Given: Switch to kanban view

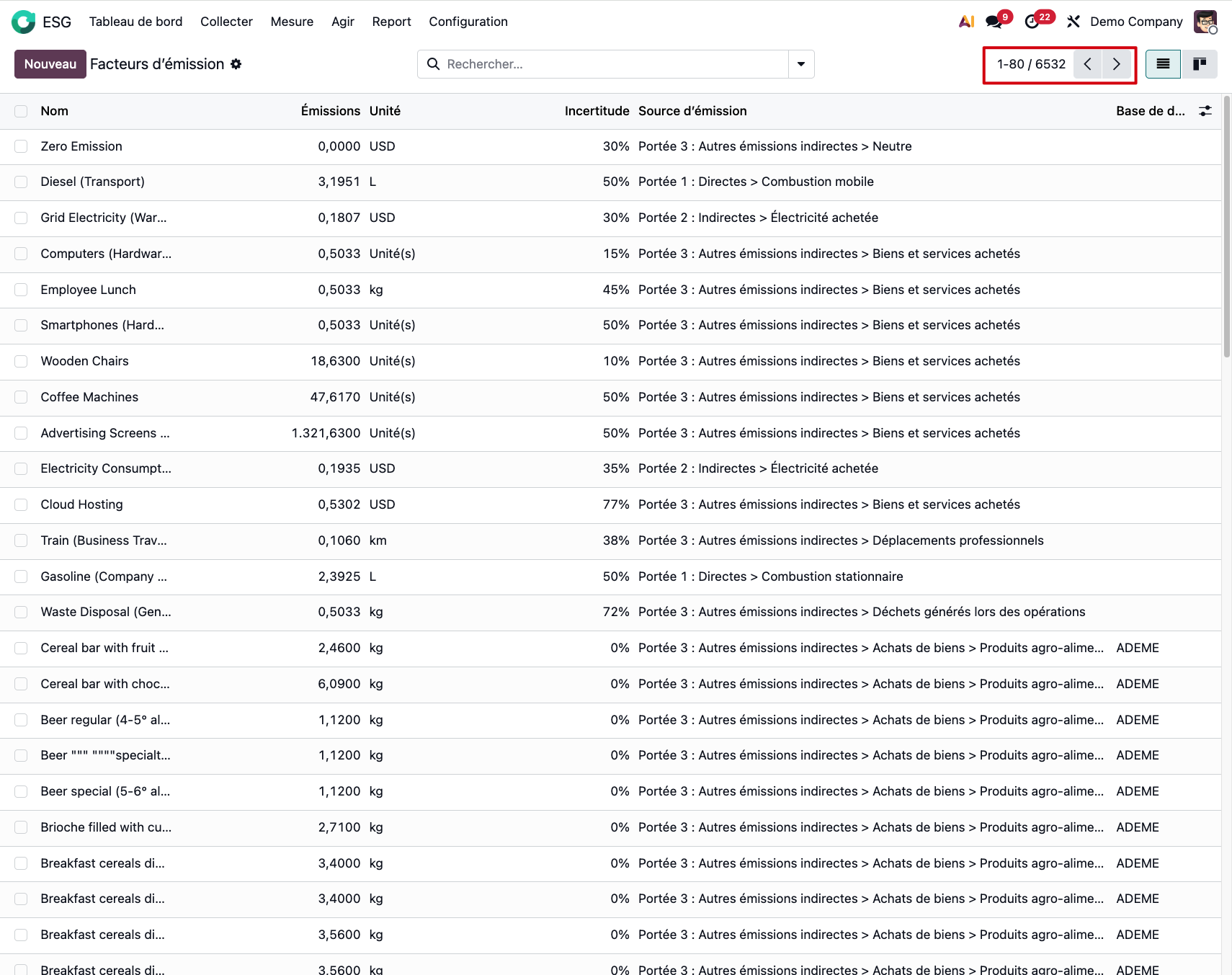Looking at the screenshot, I should 1200,64.
